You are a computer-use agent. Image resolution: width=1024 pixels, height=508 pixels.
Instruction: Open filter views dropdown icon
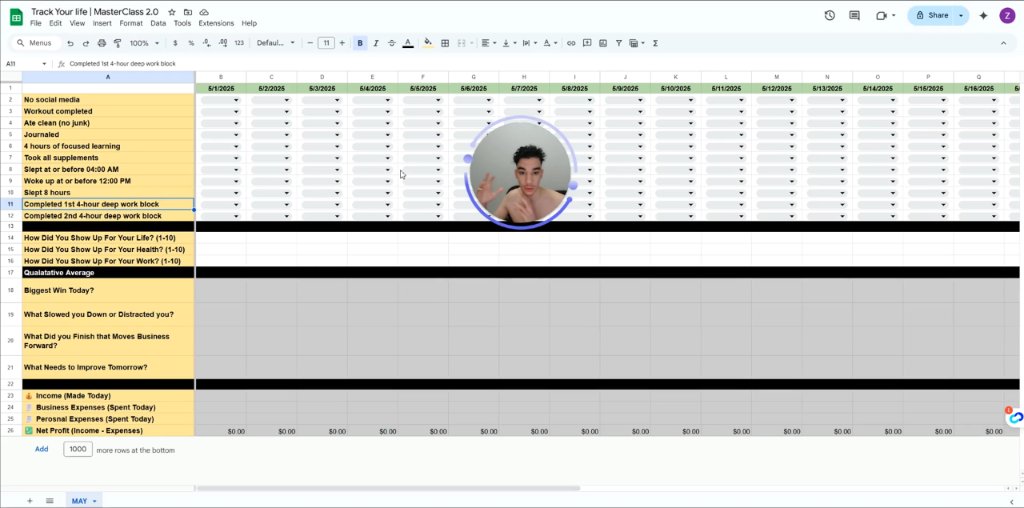point(635,43)
